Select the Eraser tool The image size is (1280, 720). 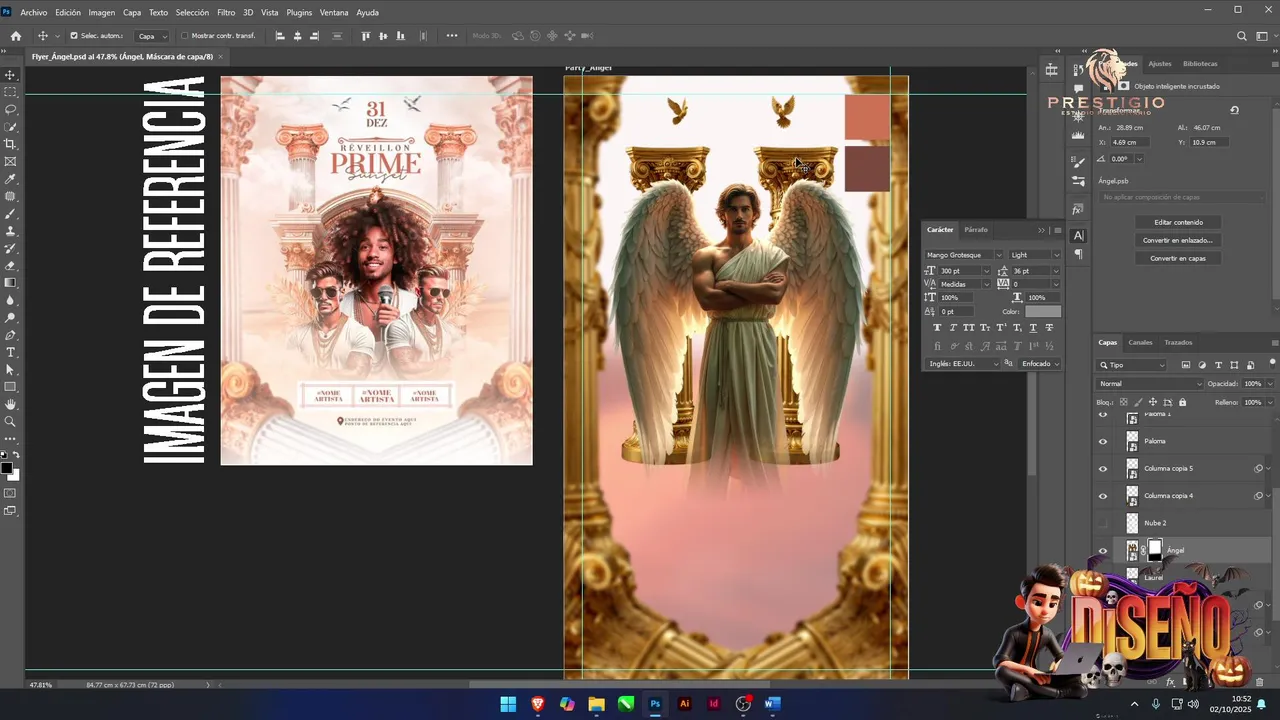tap(10, 265)
